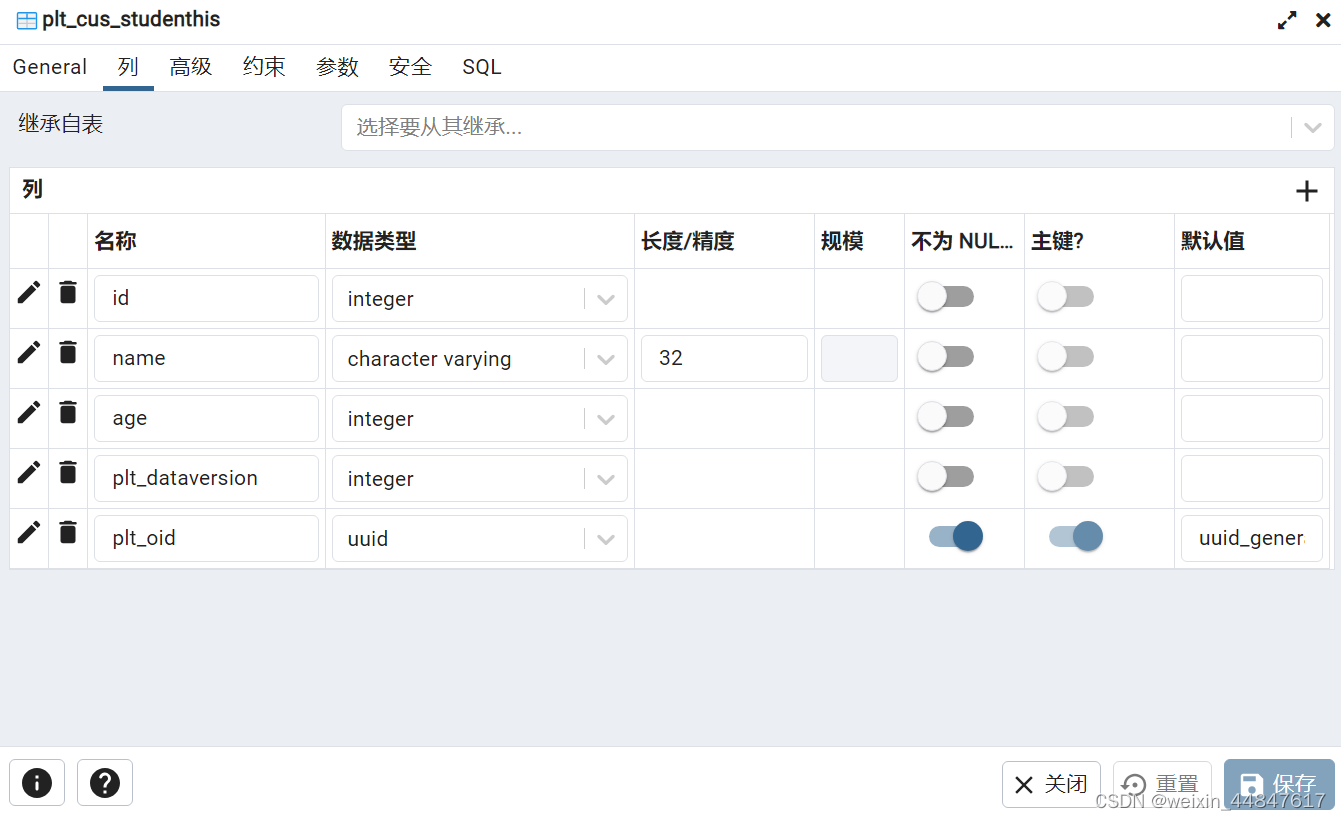Switch to the SQL tab

pyautogui.click(x=481, y=66)
